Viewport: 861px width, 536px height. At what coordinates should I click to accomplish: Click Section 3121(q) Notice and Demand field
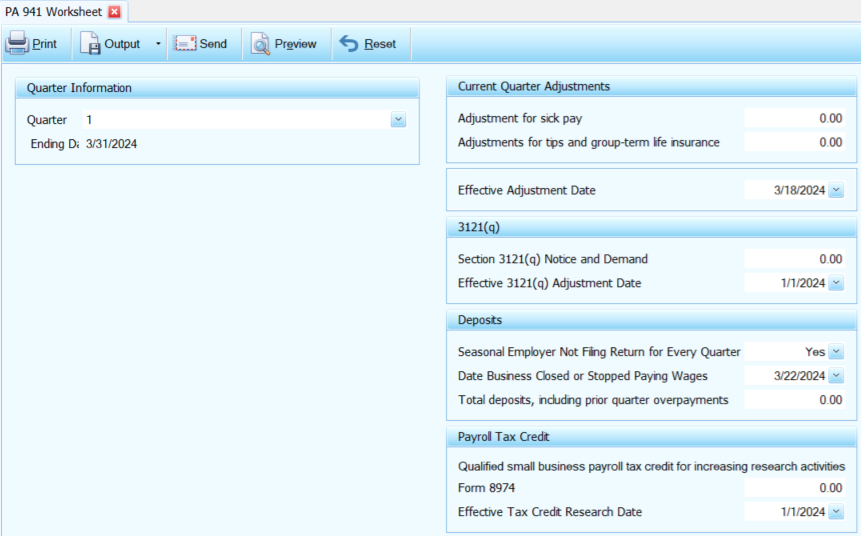point(795,259)
